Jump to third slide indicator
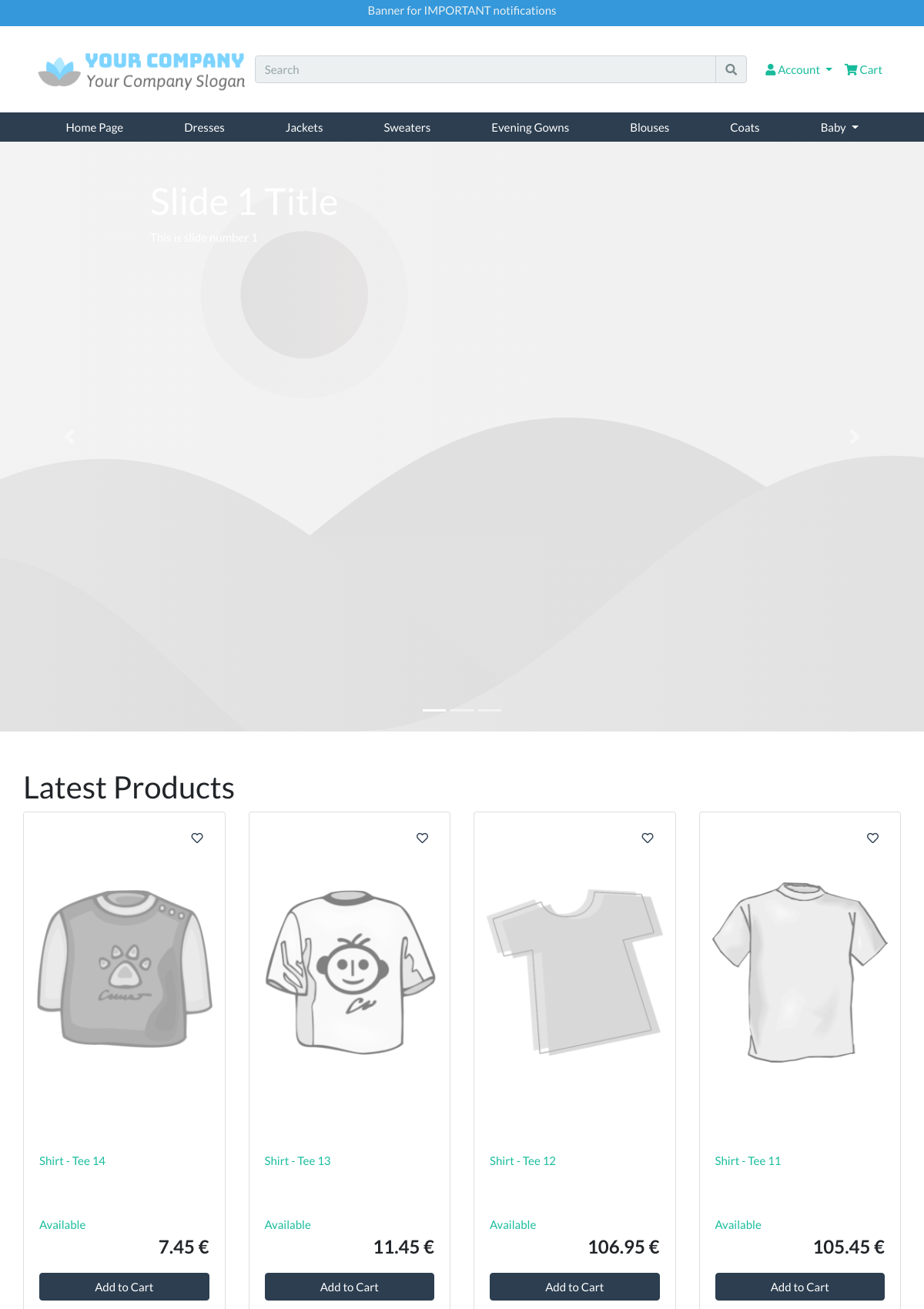The image size is (924, 1309). 490,710
